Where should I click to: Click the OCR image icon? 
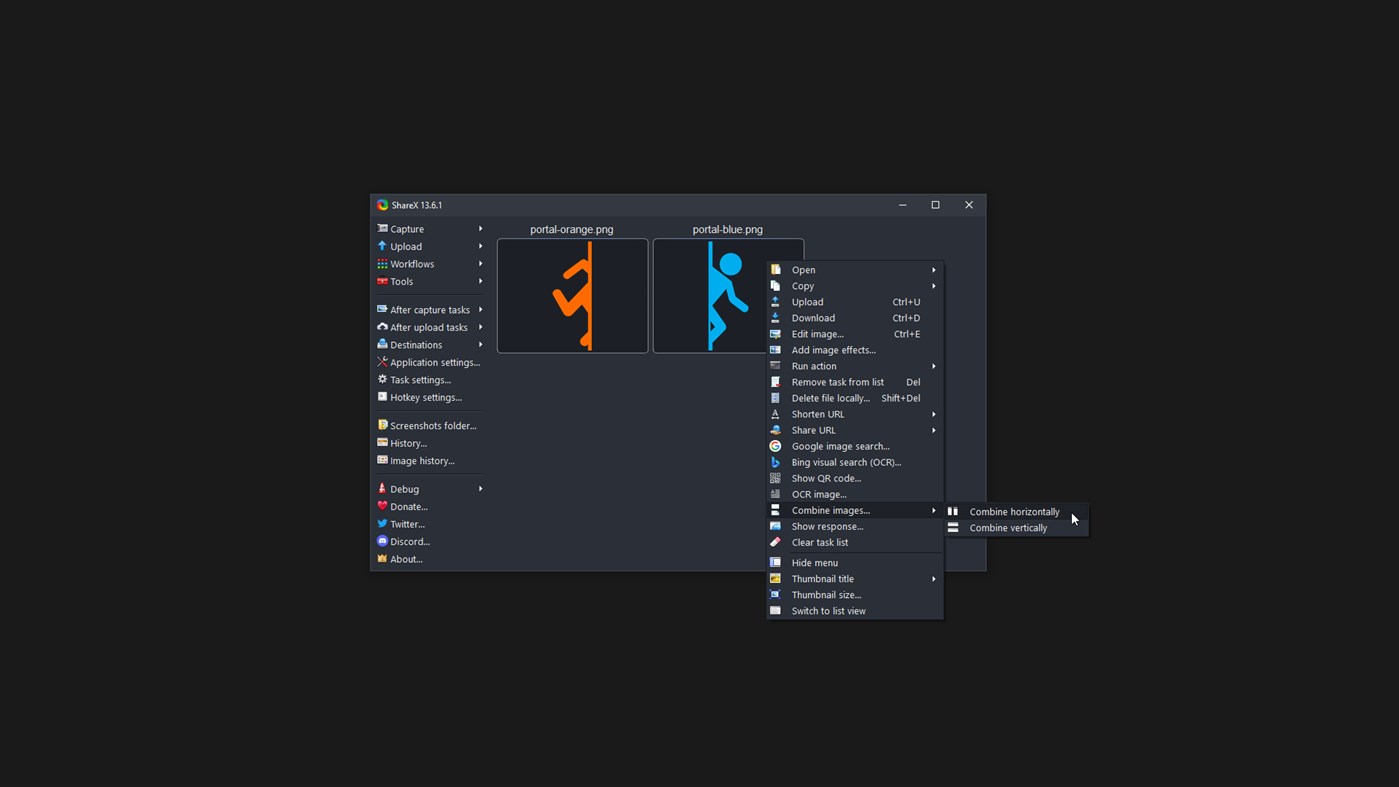coord(775,494)
